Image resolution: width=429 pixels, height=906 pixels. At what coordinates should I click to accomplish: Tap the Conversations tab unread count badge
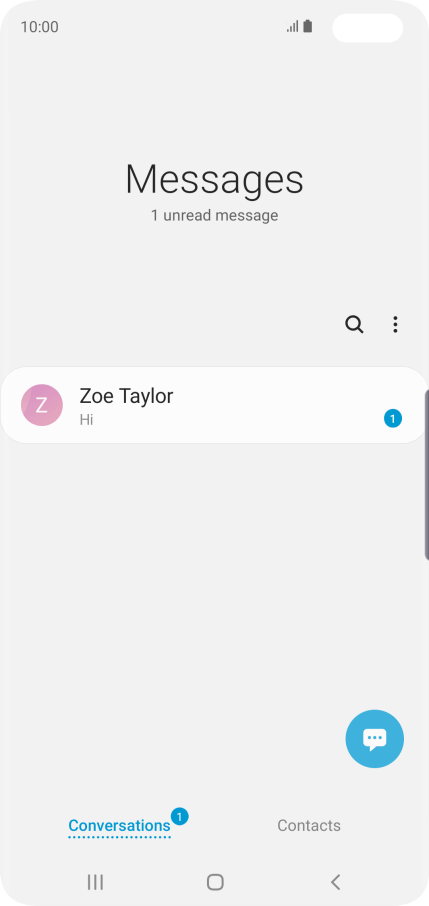coord(180,816)
